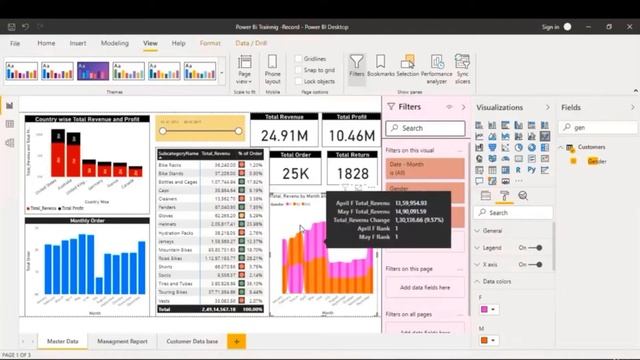Add a new report page
This screenshot has width=640, height=360.
tap(236, 341)
